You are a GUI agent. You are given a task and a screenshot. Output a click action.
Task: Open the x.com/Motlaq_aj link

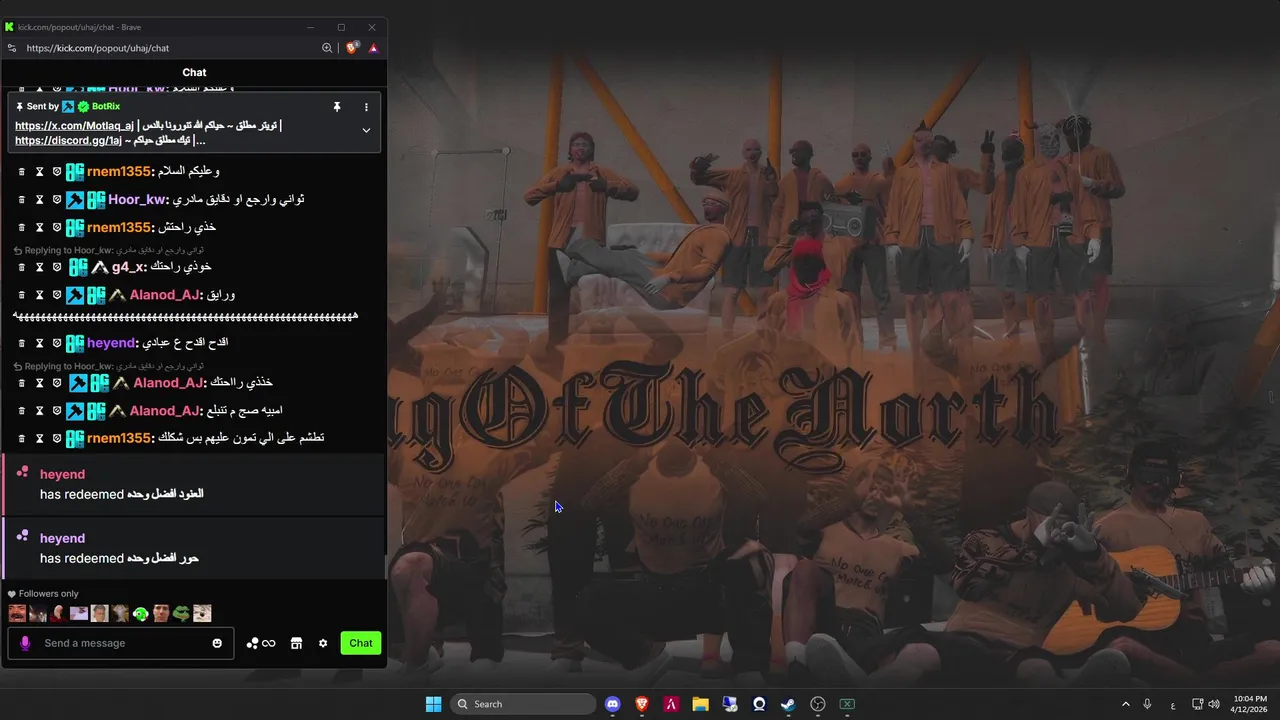pyautogui.click(x=74, y=126)
